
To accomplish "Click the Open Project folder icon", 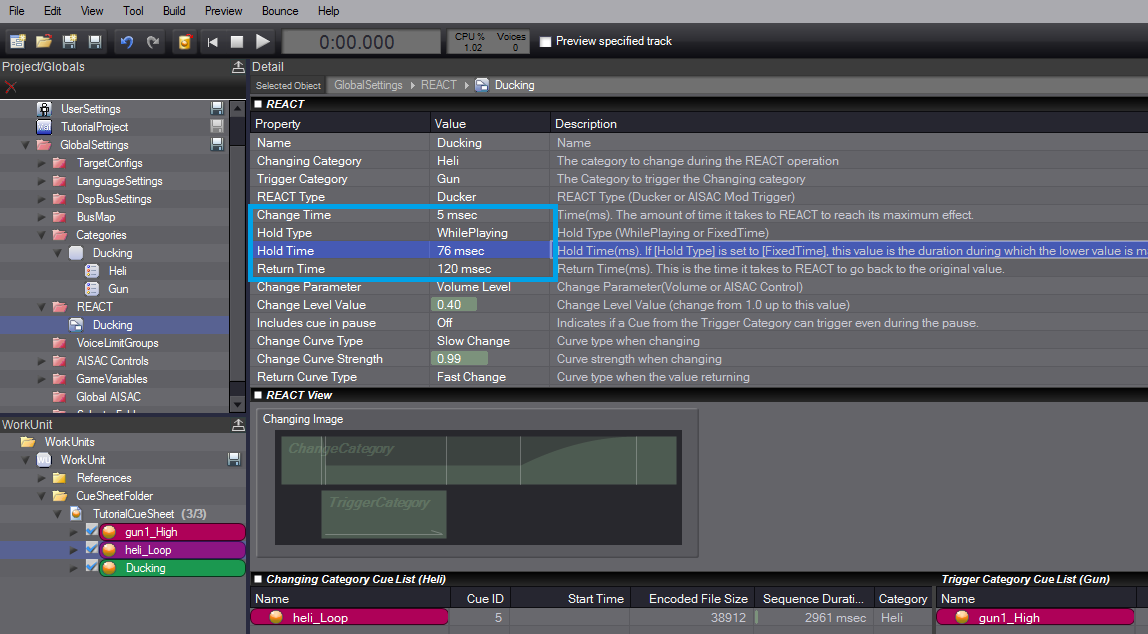I will [43, 42].
